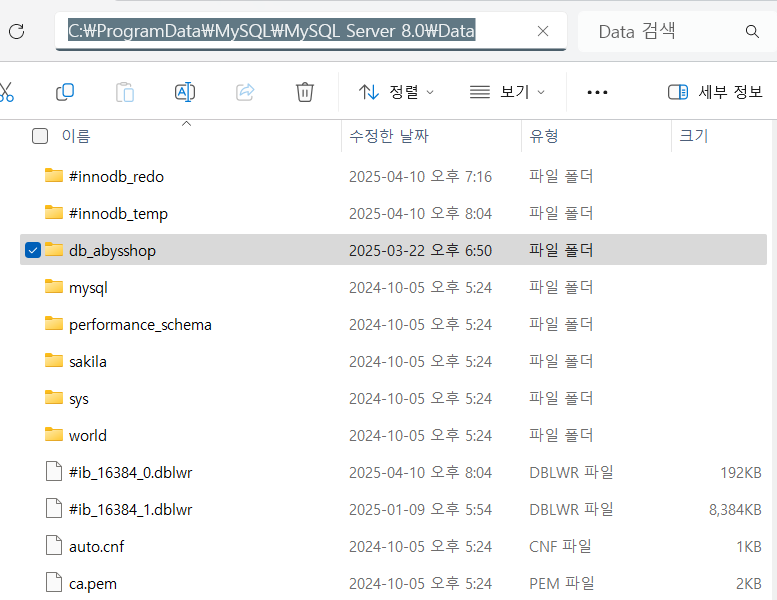Viewport: 777px width, 600px height.
Task: Clear the address bar with the X
Action: point(543,31)
